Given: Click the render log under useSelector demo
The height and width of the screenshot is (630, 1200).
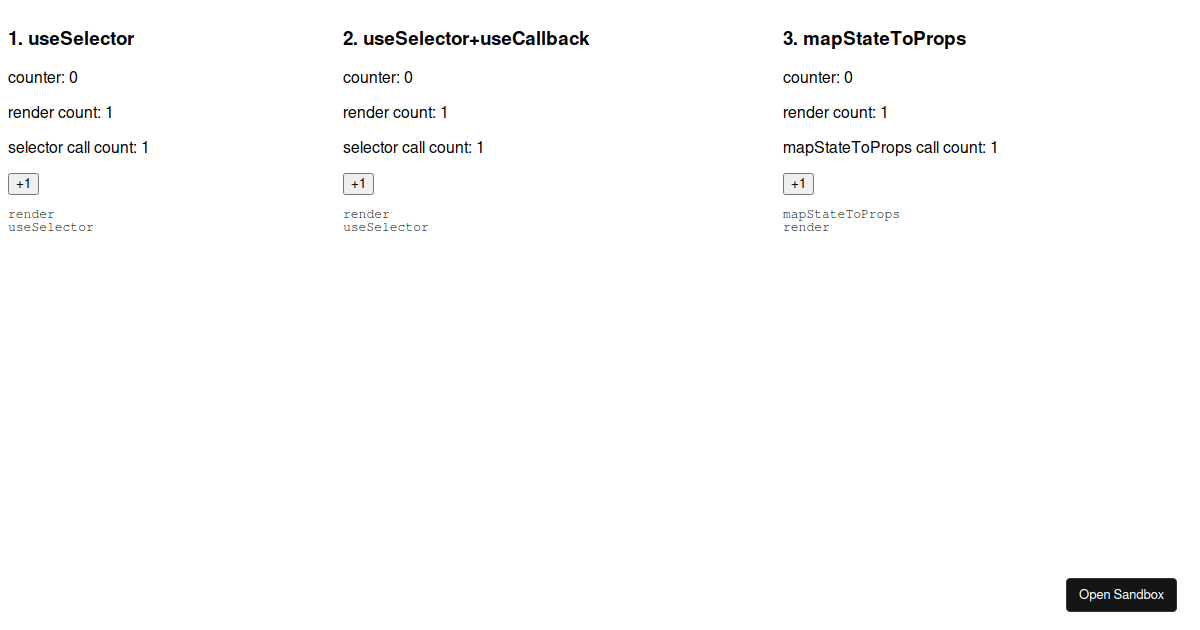Looking at the screenshot, I should tap(31, 213).
